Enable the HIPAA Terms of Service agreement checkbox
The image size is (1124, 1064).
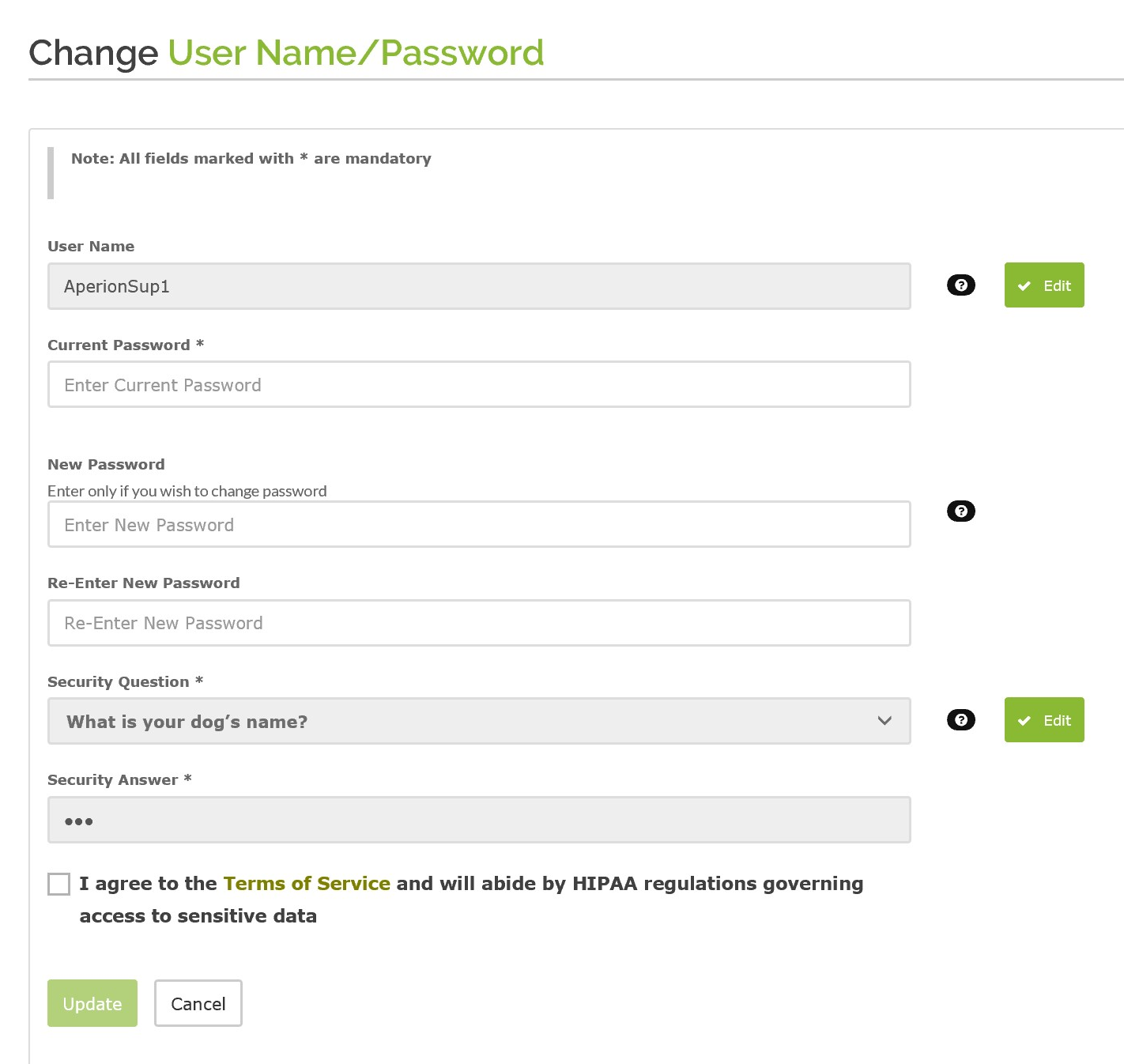pos(58,884)
